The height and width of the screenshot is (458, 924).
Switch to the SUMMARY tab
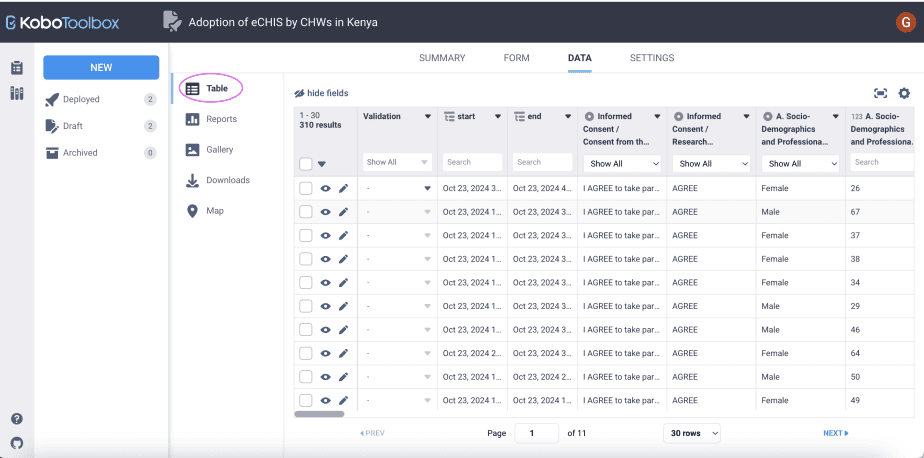pos(442,58)
